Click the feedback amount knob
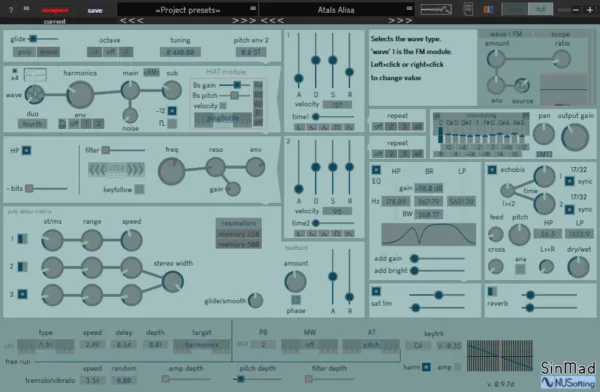This screenshot has width=600, height=392. (295, 282)
